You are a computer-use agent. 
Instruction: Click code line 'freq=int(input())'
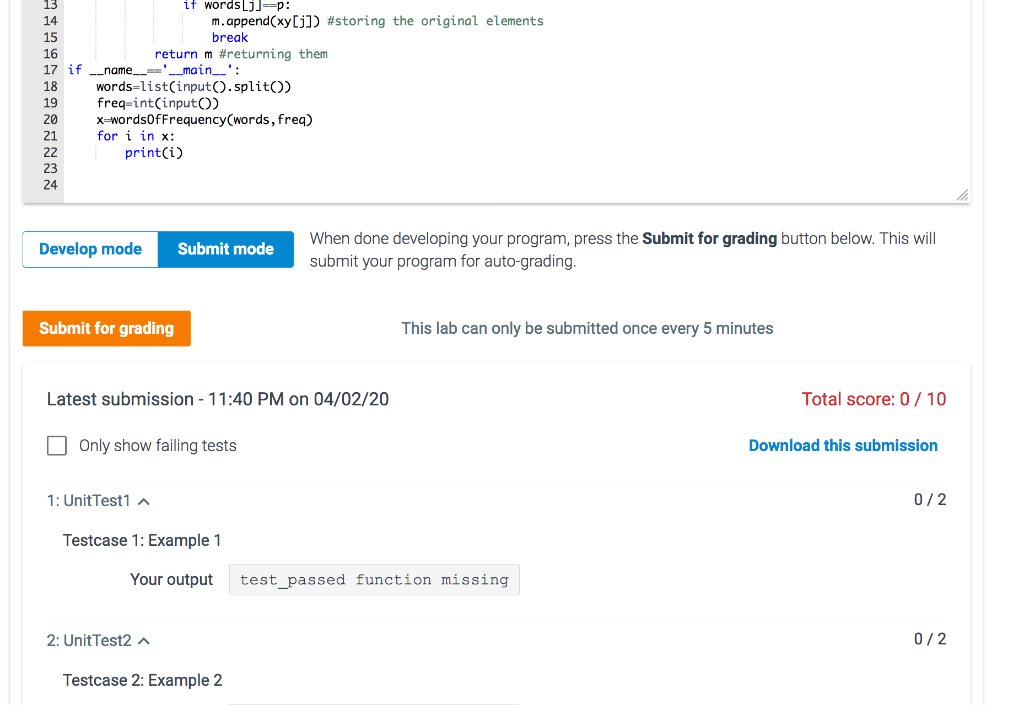click(158, 103)
